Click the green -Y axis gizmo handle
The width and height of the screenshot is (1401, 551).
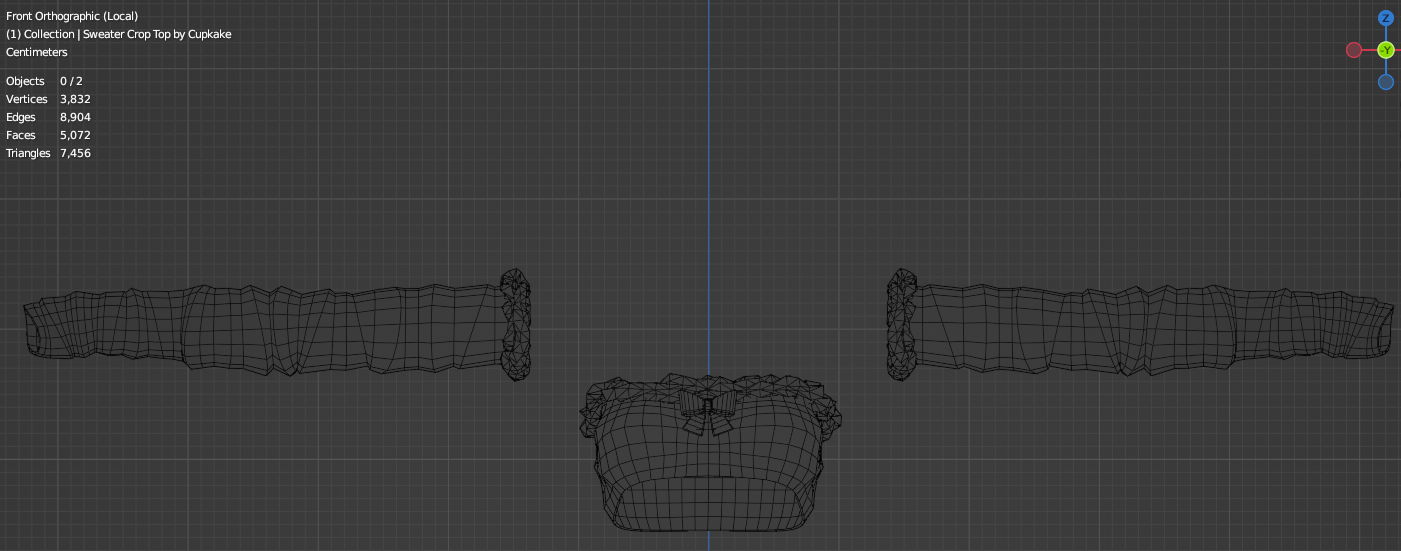click(x=1386, y=50)
